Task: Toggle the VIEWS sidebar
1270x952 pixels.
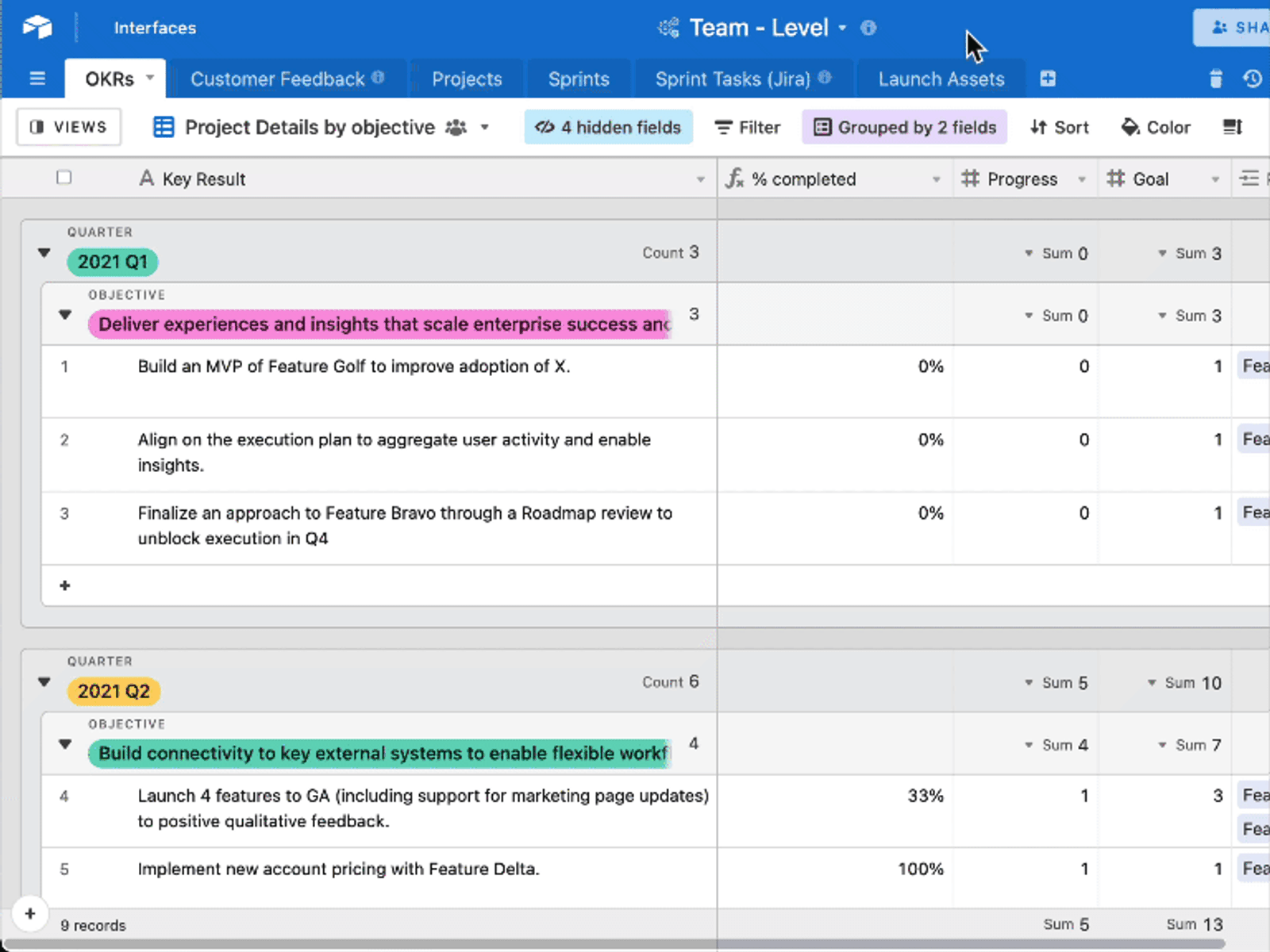Action: tap(69, 127)
